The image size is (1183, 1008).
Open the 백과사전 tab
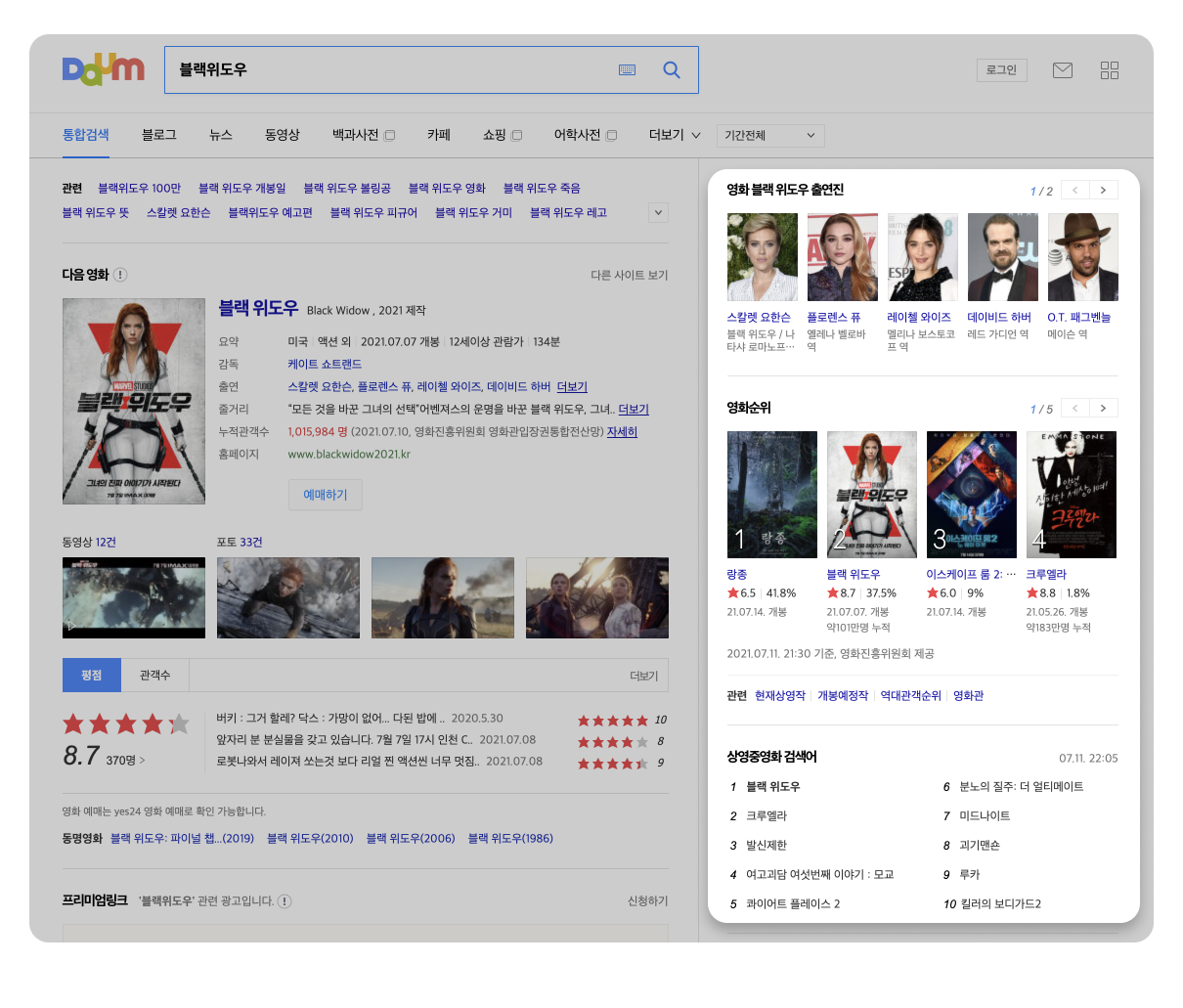click(363, 135)
